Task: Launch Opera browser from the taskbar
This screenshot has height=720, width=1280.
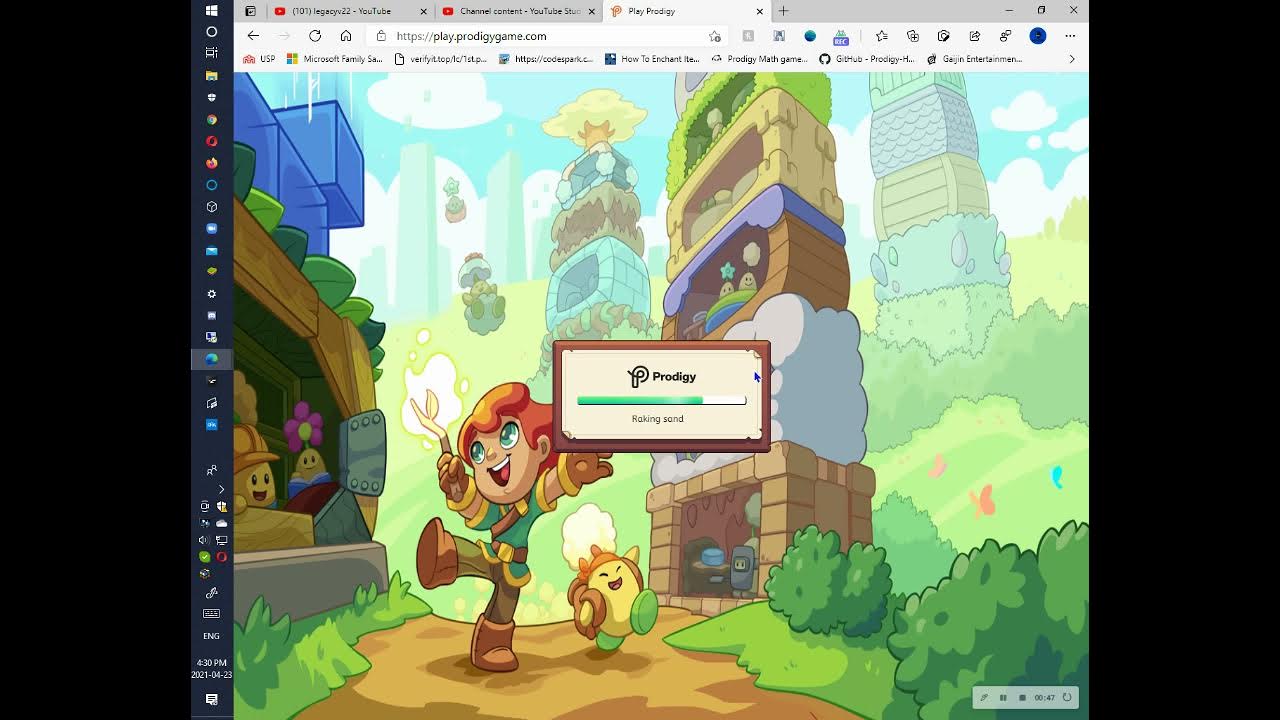Action: pyautogui.click(x=211, y=141)
